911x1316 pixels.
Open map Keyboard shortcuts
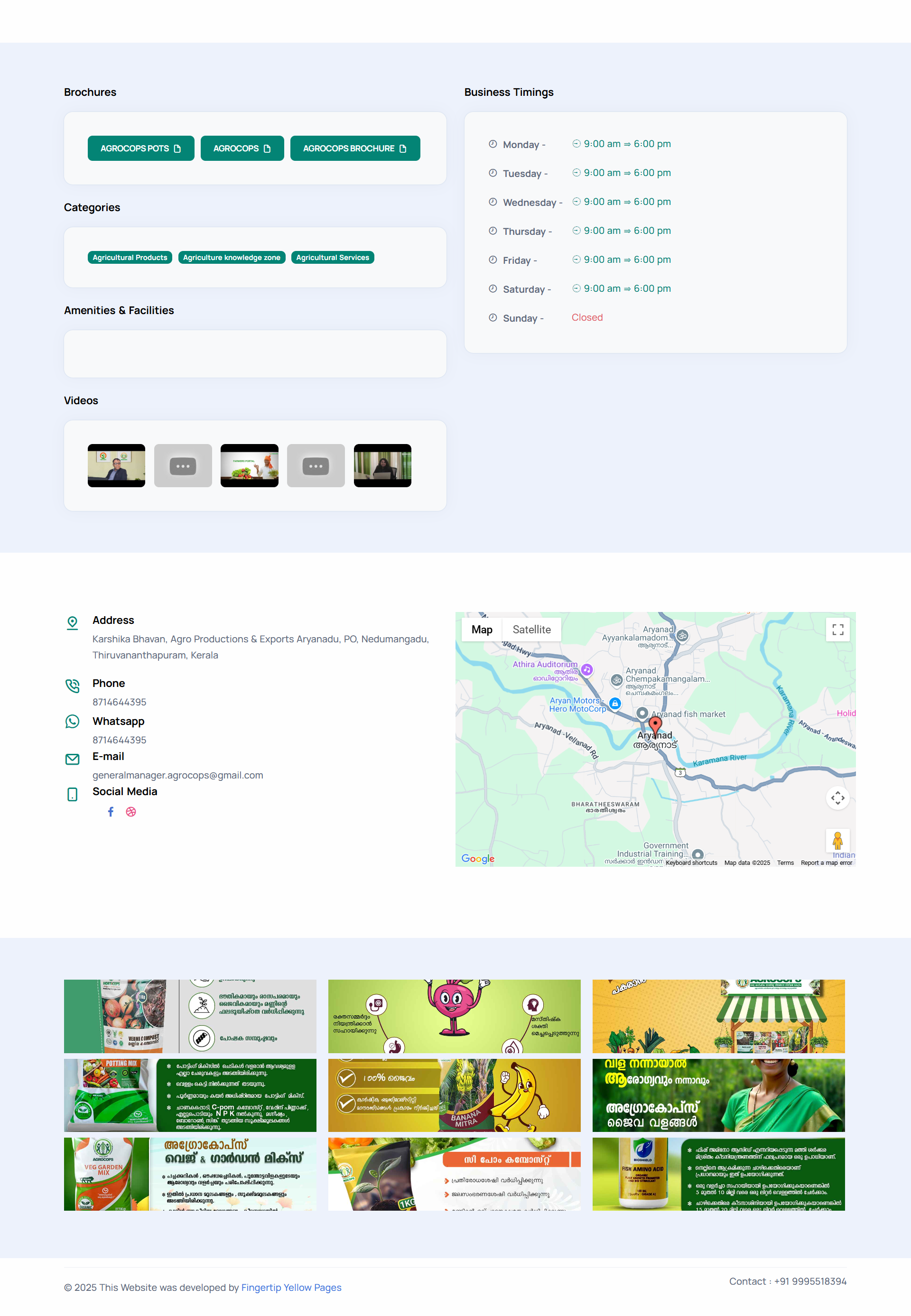click(x=691, y=862)
